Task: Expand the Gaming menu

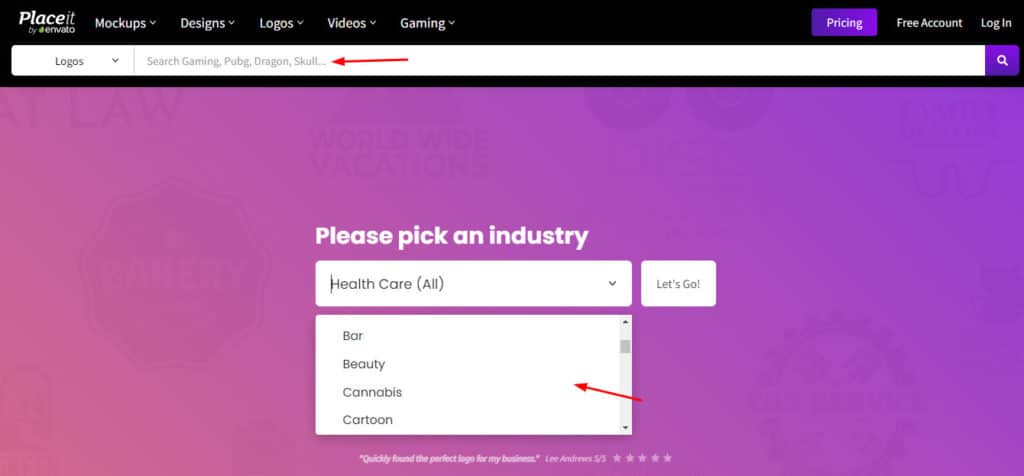Action: (x=427, y=23)
